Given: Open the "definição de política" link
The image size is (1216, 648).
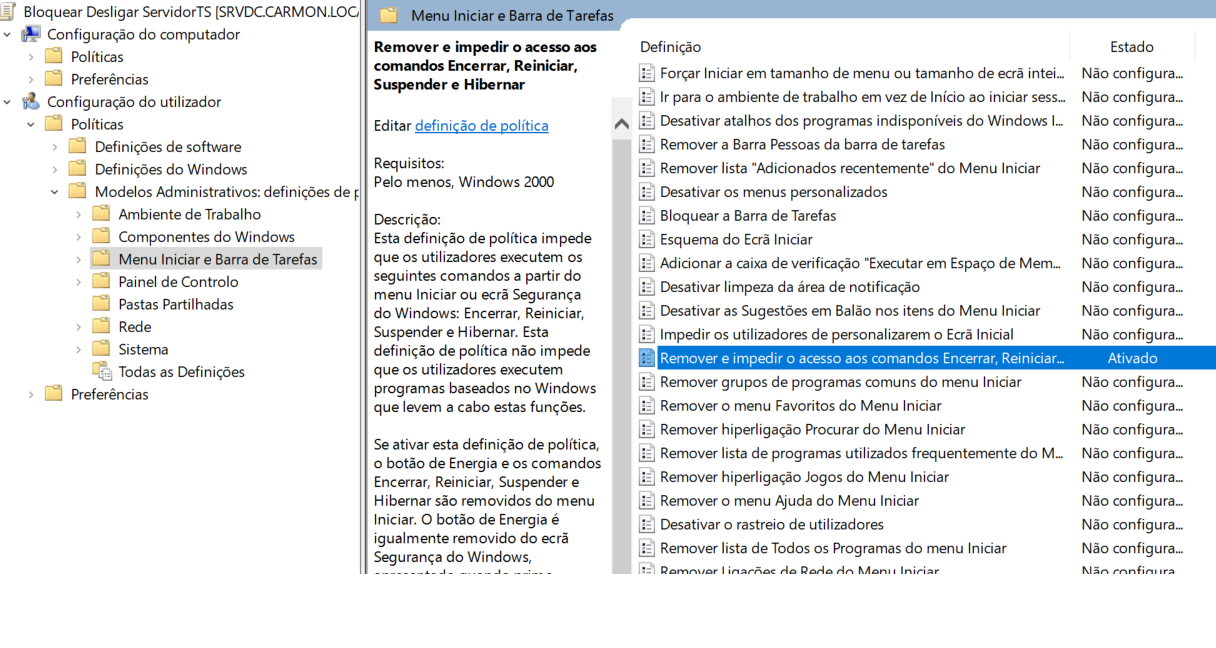Looking at the screenshot, I should click(x=481, y=125).
